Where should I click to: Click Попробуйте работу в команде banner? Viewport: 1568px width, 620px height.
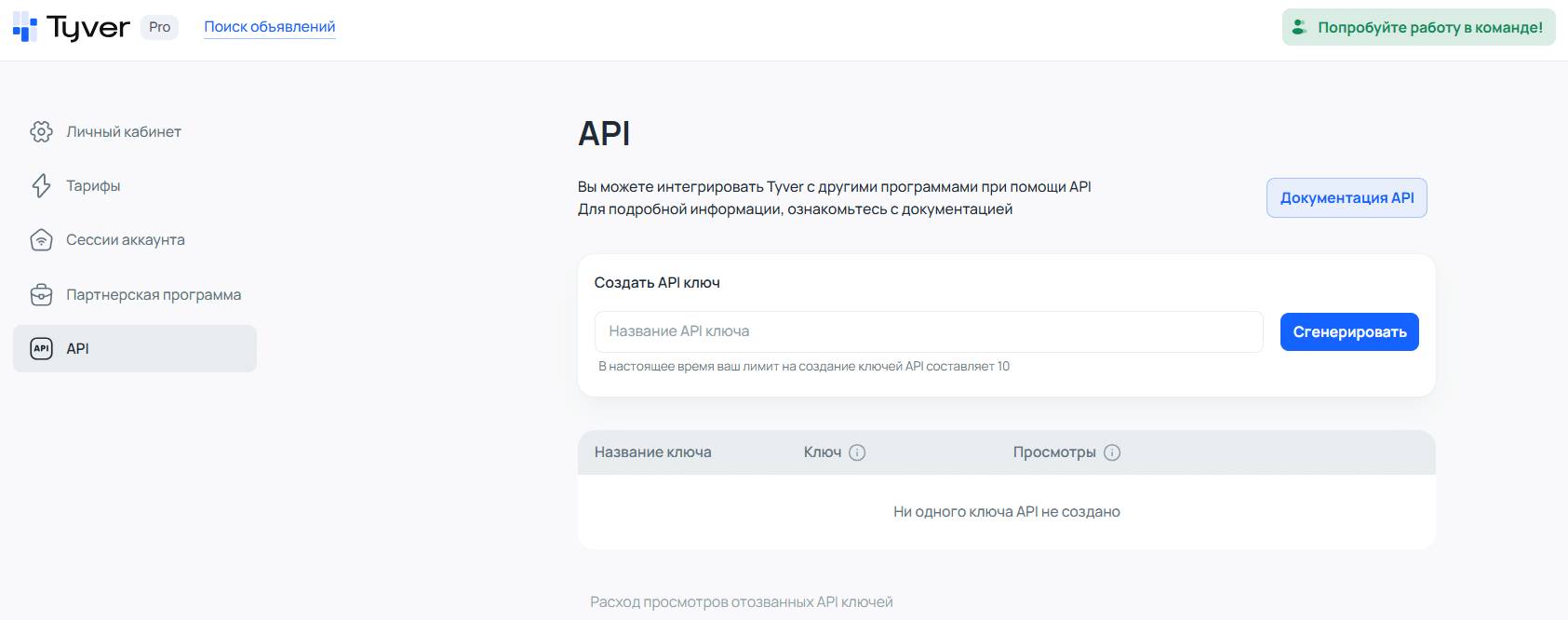[x=1418, y=27]
